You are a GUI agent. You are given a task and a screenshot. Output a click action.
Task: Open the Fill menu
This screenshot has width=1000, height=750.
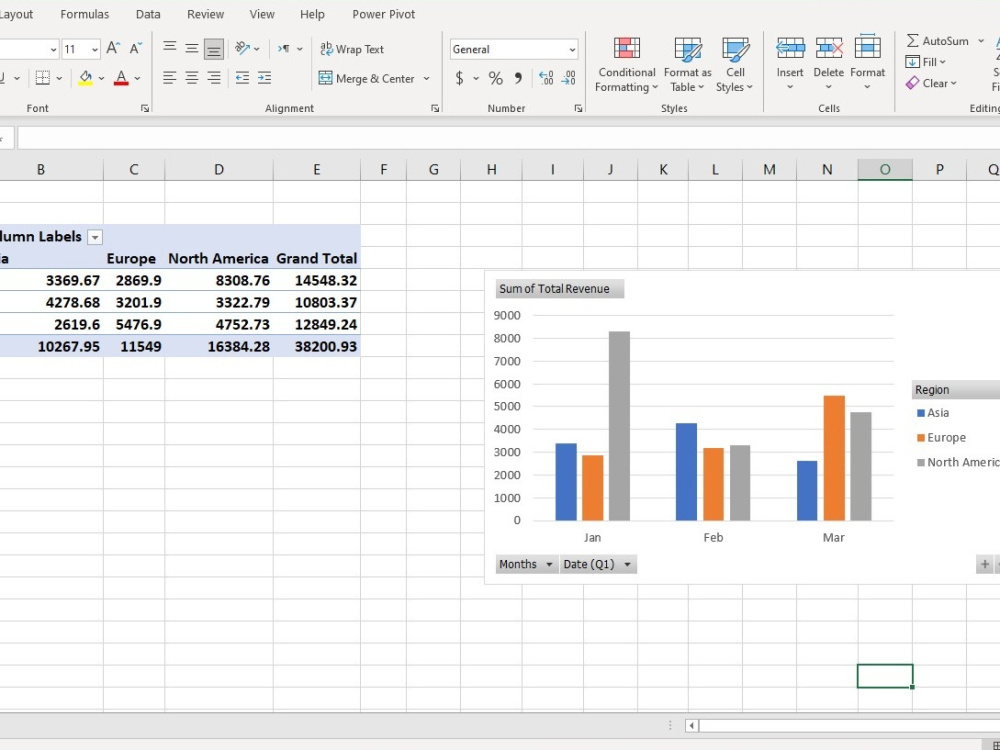coord(925,62)
